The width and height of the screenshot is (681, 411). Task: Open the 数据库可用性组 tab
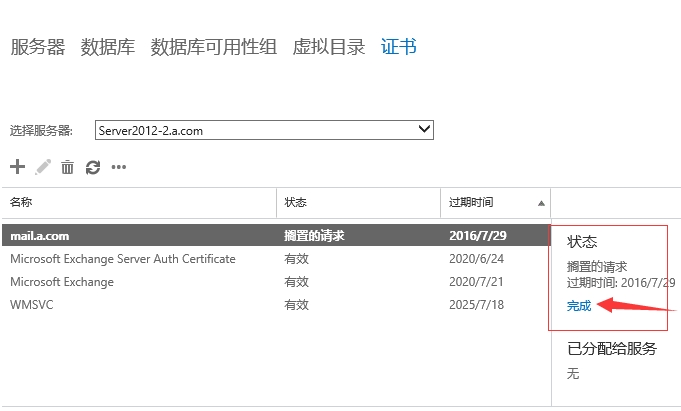[213, 46]
